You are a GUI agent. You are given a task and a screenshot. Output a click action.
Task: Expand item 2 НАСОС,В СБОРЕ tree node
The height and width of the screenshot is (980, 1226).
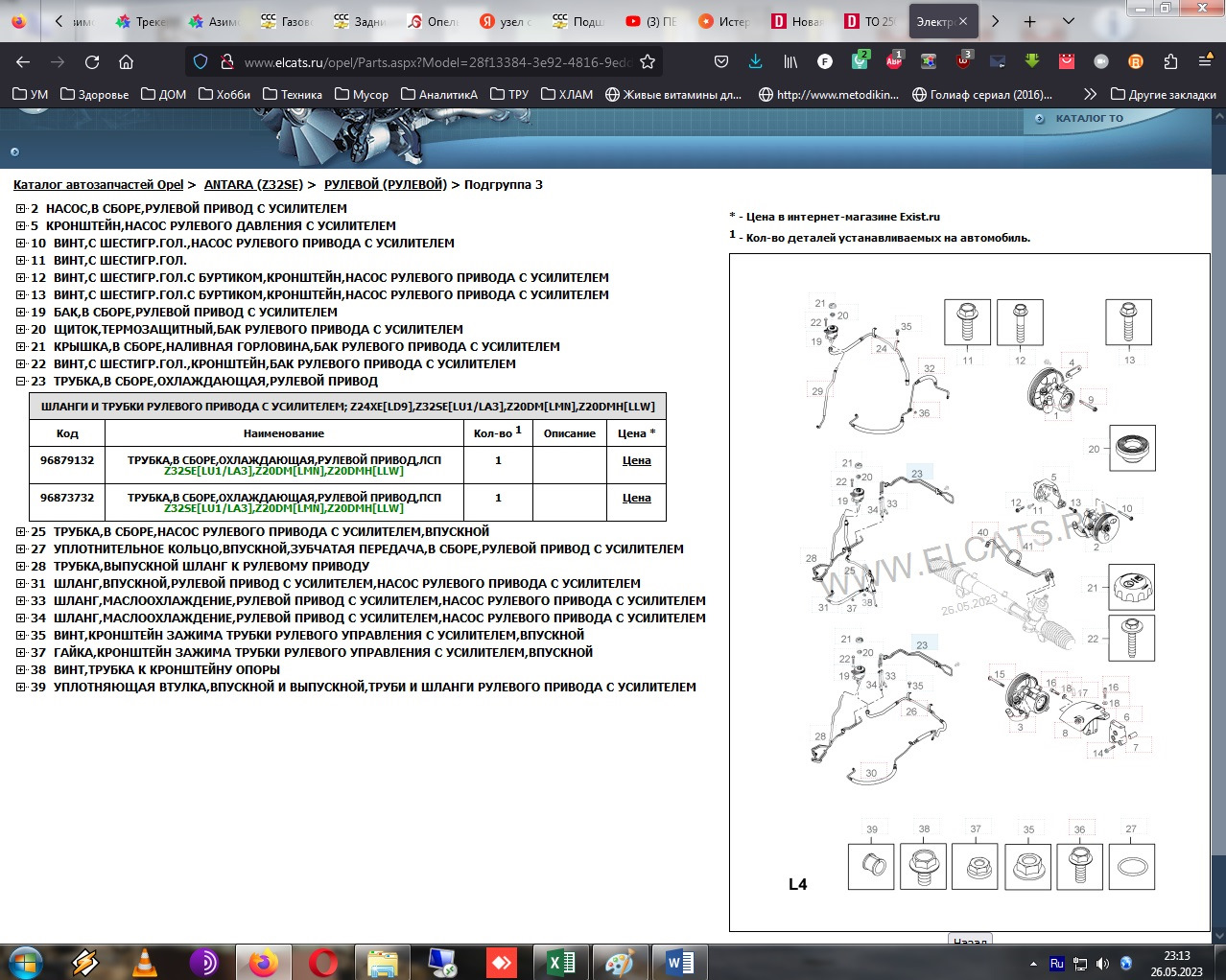21,209
